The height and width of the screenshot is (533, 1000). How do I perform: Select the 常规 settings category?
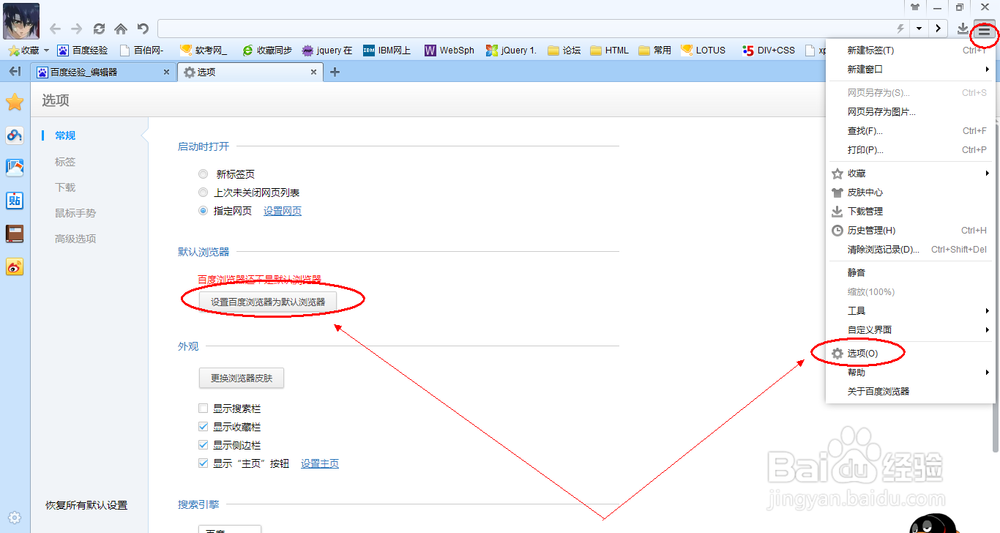[65, 136]
